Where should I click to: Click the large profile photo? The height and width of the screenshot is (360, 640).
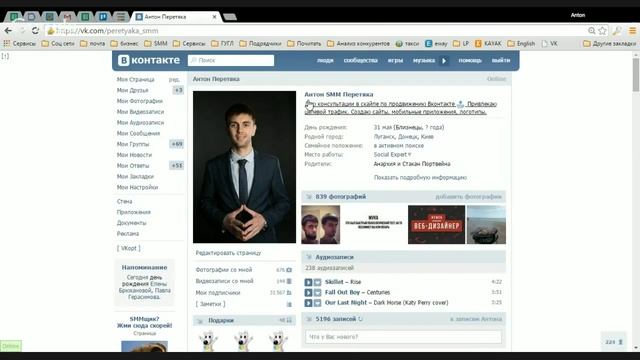coord(244,167)
